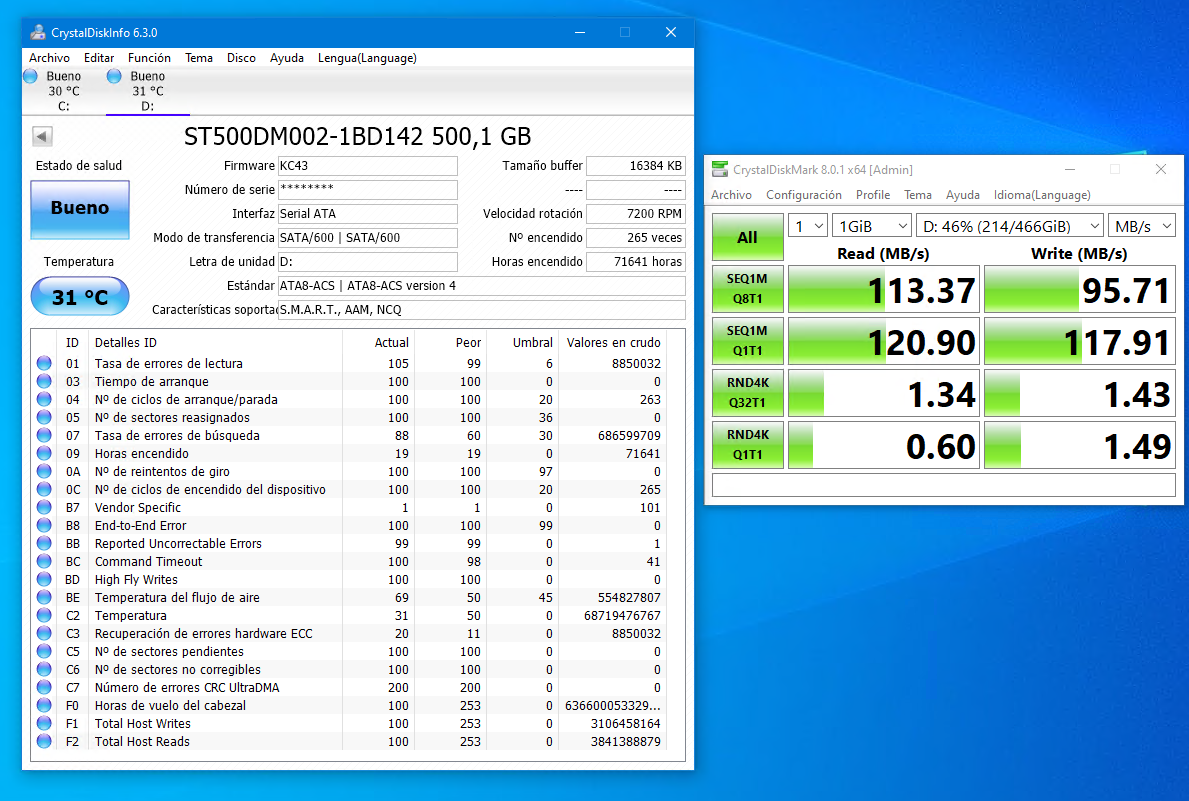Click the CrystalDiskInfo title bar icon

click(x=37, y=32)
